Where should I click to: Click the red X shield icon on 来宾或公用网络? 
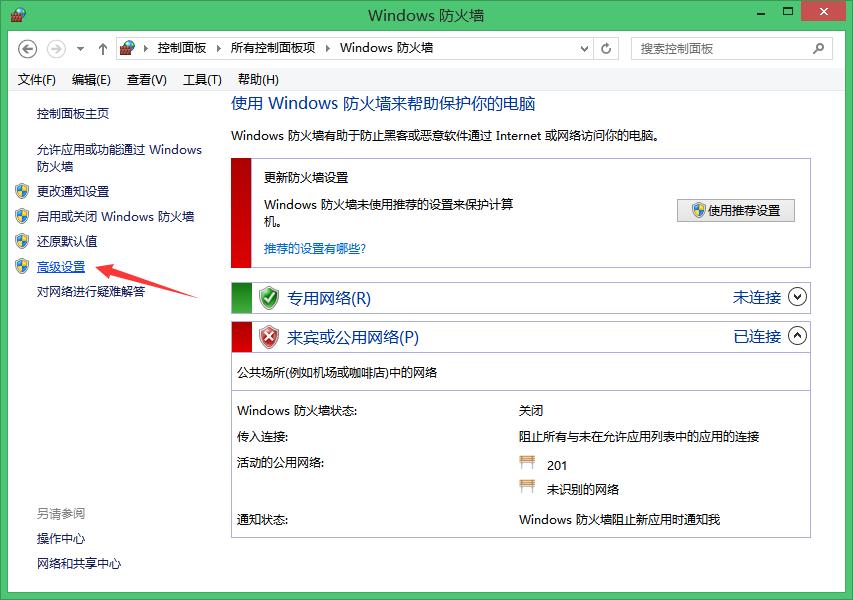tap(268, 337)
